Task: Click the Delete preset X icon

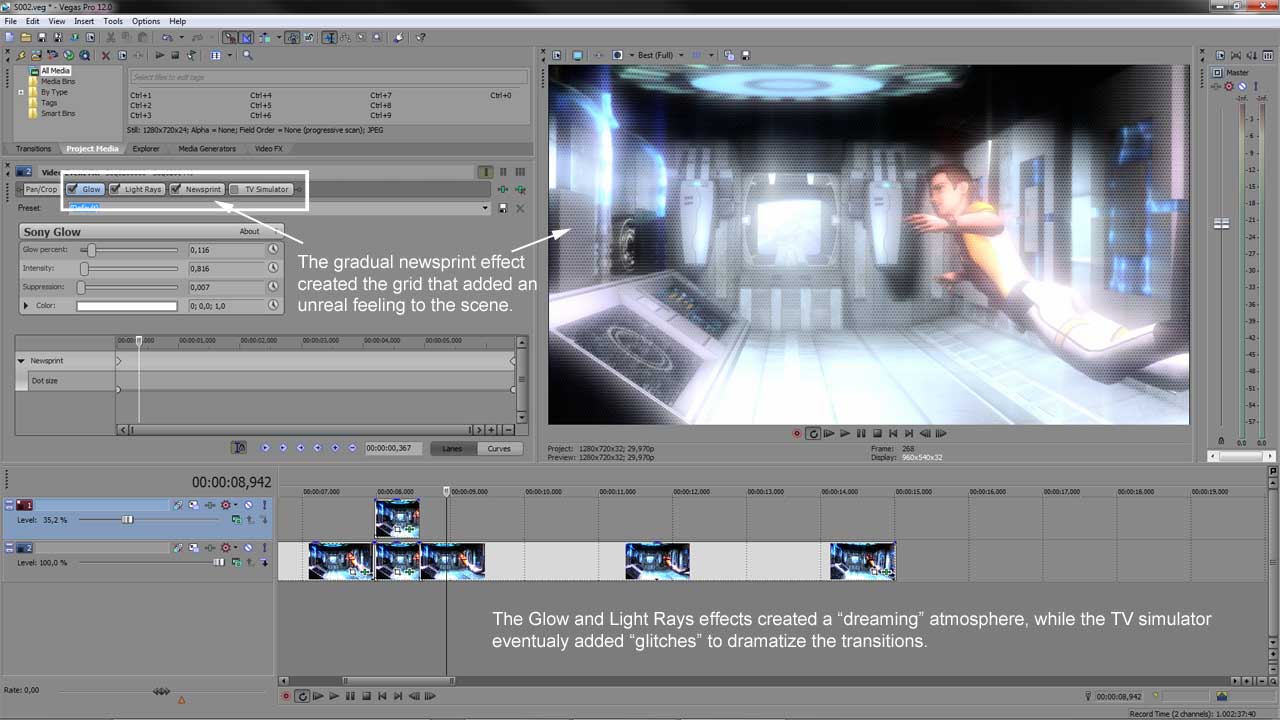Action: 520,208
